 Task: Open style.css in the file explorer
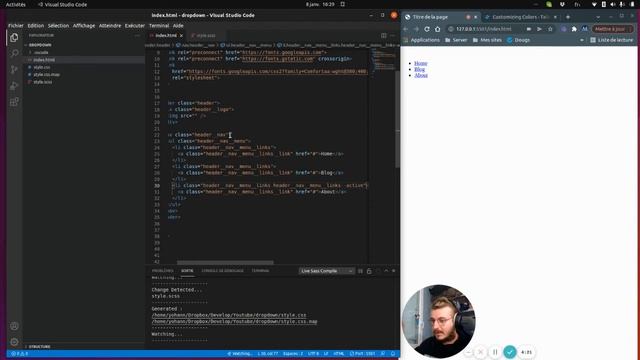coord(42,67)
